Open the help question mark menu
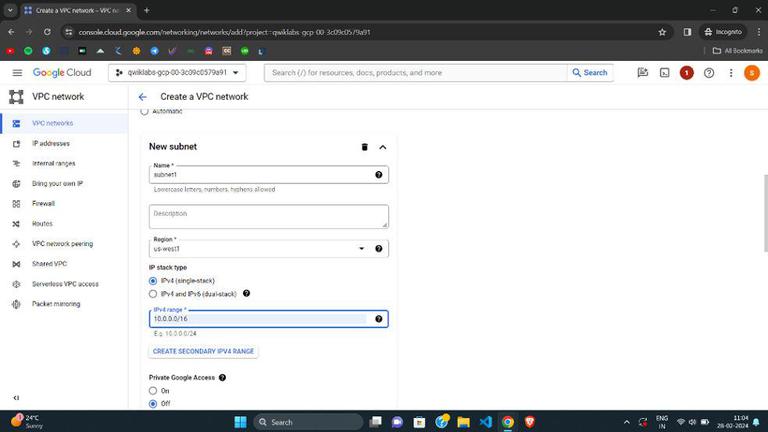 pos(708,72)
